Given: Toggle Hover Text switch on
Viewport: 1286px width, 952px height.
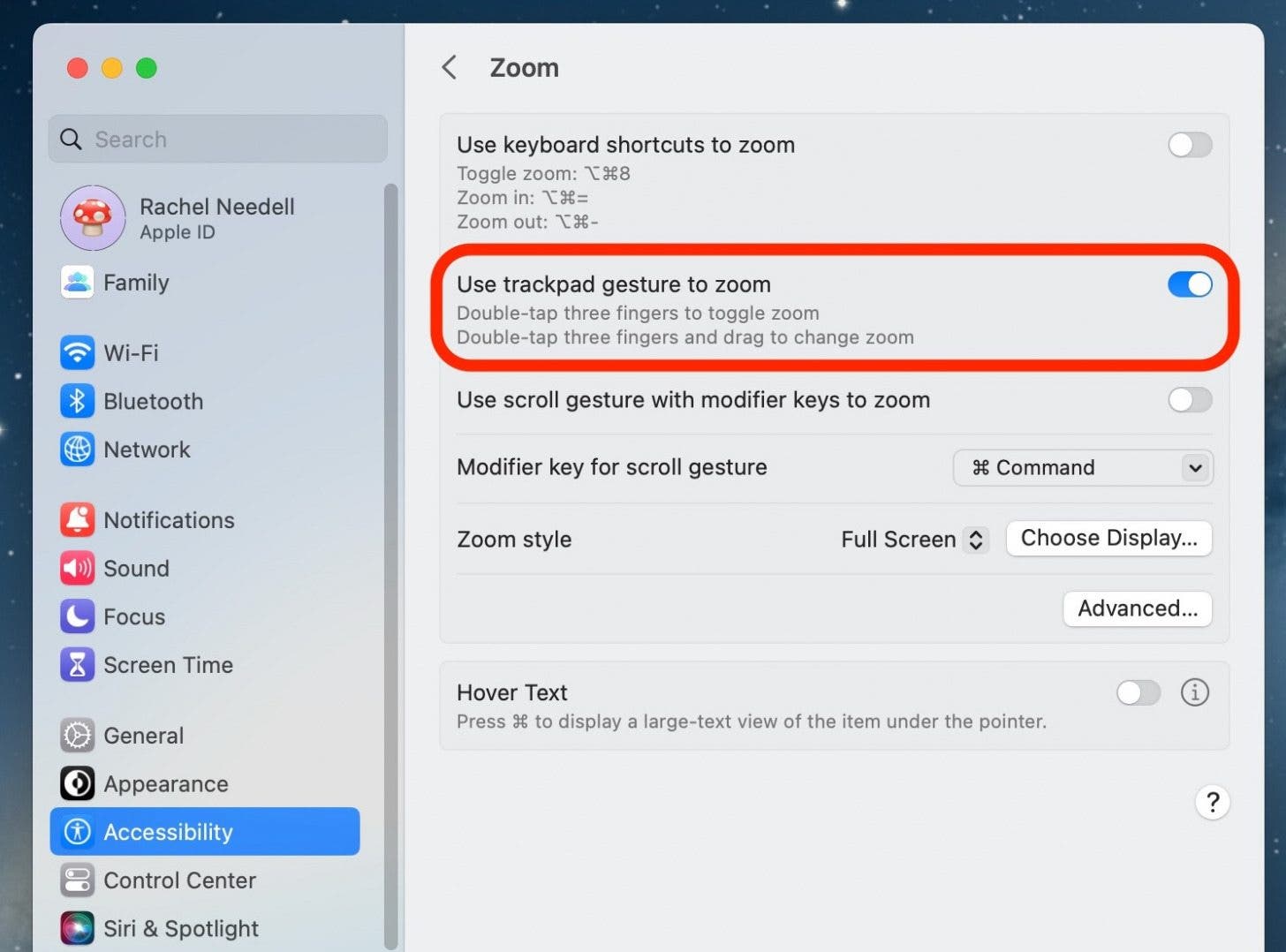Looking at the screenshot, I should pyautogui.click(x=1138, y=692).
